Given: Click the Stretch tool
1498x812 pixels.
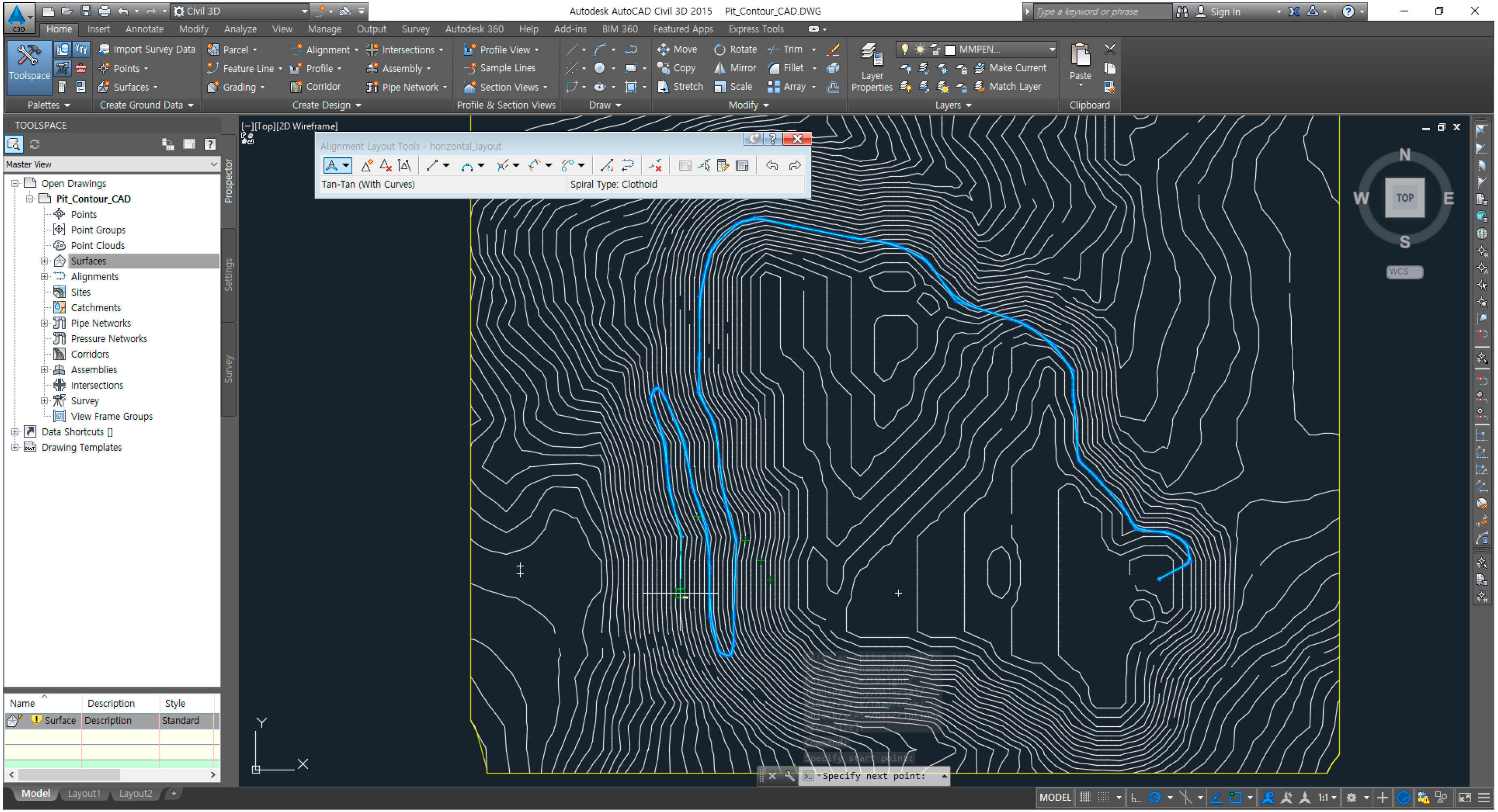Looking at the screenshot, I should click(680, 87).
